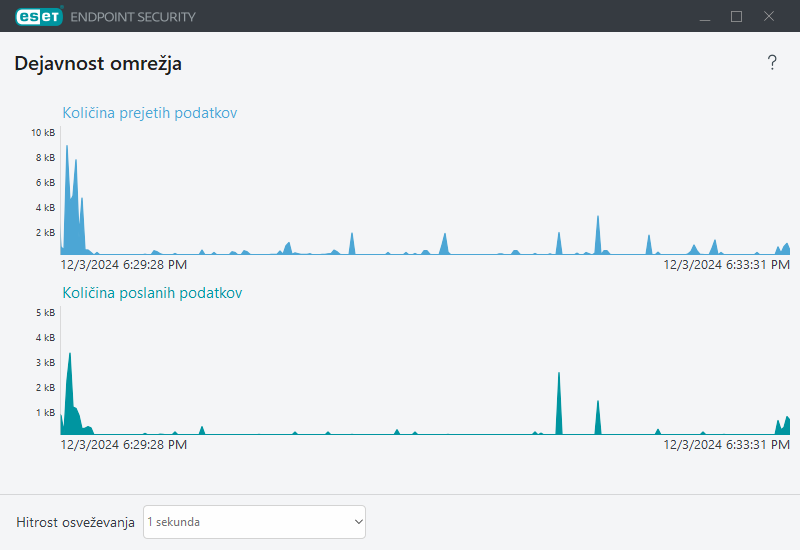Click the refresh rate dropdown chevron arrow
The height and width of the screenshot is (550, 800).
click(358, 522)
